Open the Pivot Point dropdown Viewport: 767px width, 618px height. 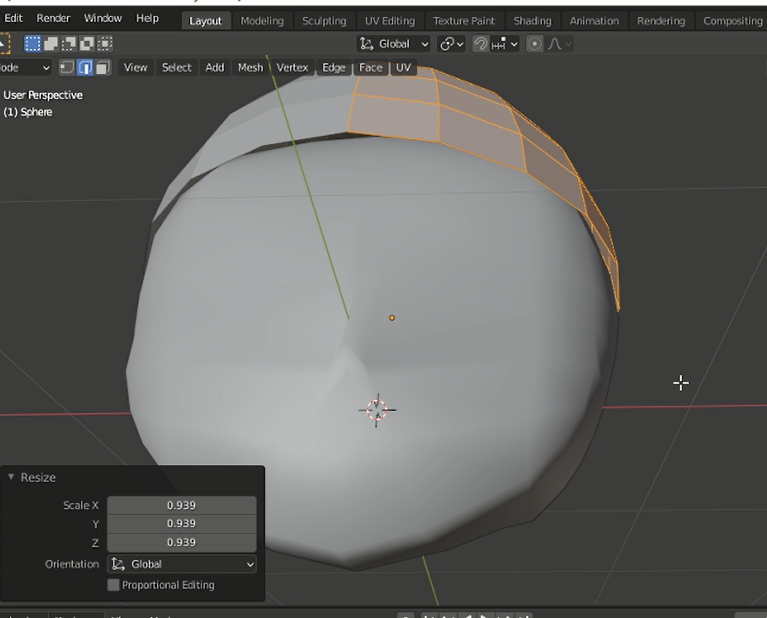coord(451,44)
